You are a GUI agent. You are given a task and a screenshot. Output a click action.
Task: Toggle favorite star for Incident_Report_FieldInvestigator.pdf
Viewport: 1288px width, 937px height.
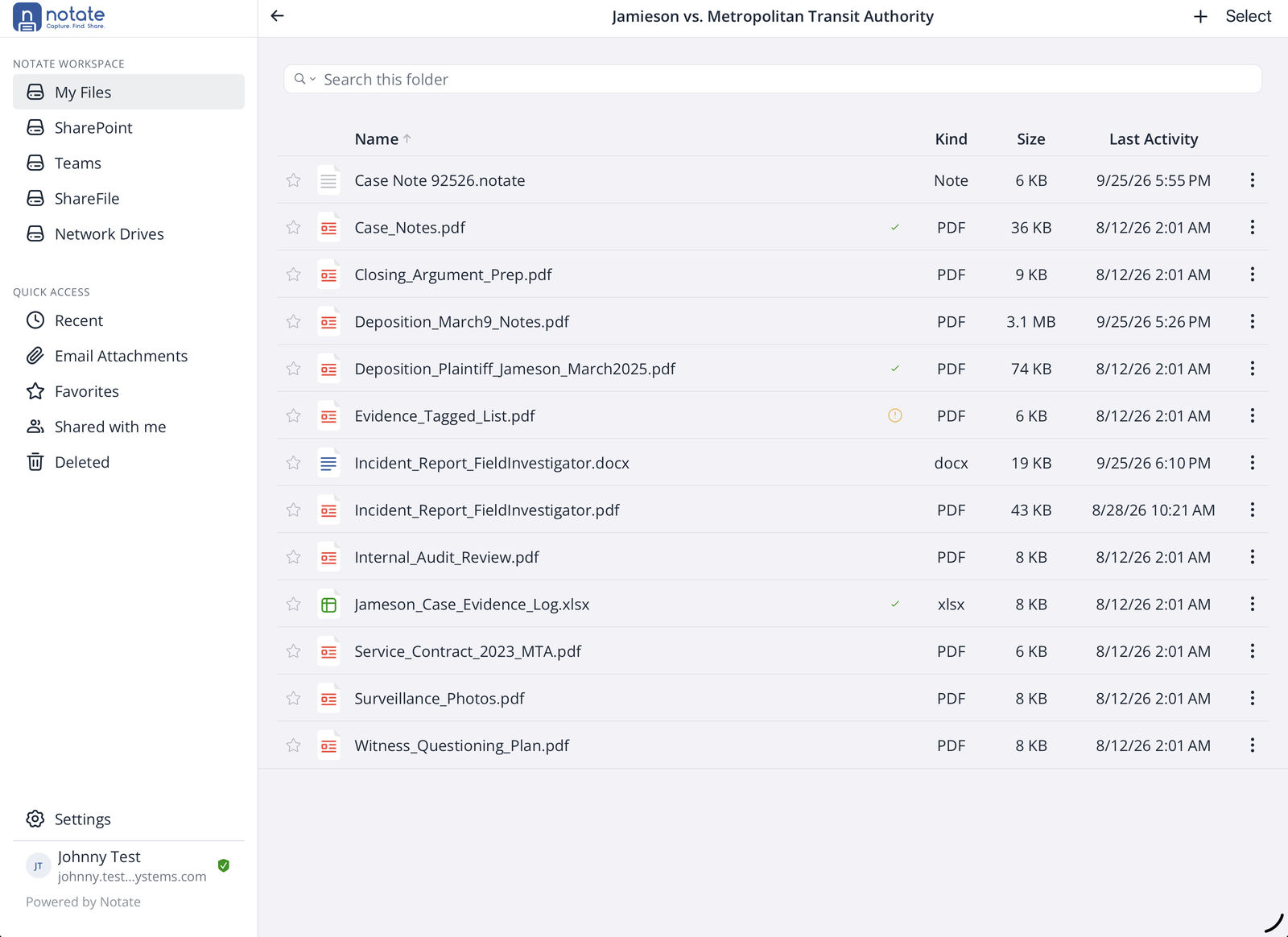[x=294, y=510]
